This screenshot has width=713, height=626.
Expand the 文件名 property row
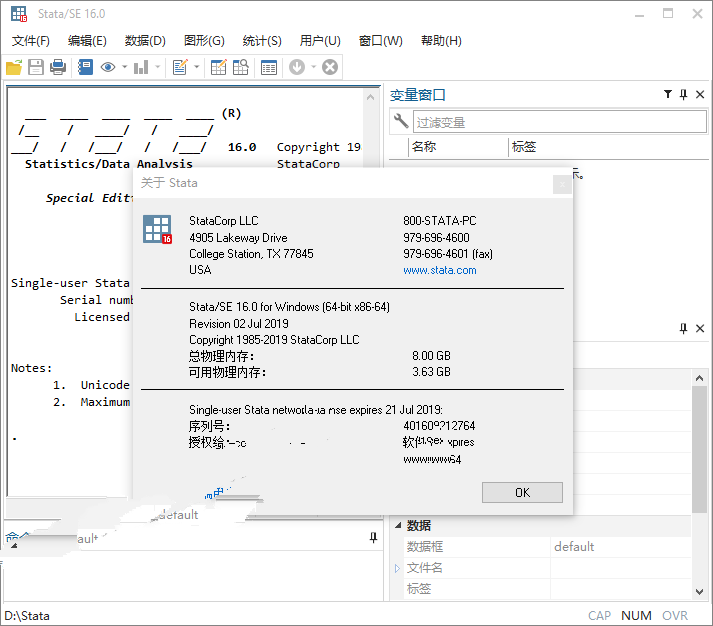pyautogui.click(x=397, y=568)
